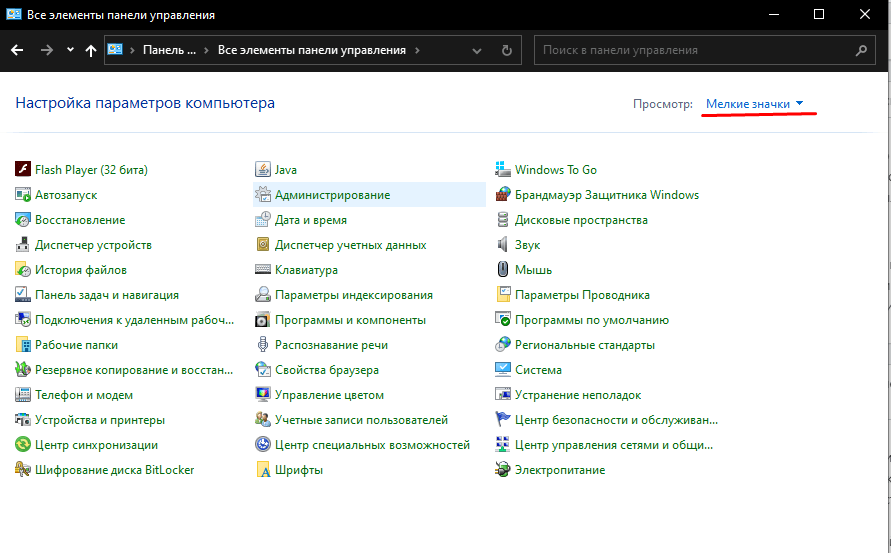Open the Мышь mouse icon

click(504, 270)
